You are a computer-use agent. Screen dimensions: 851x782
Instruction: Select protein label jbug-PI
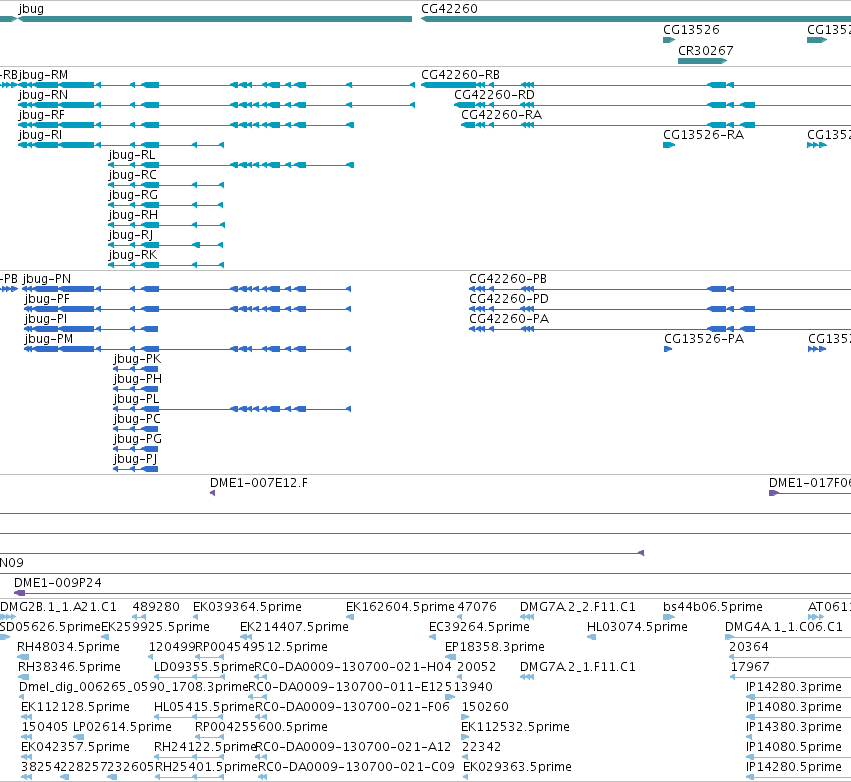(46, 319)
